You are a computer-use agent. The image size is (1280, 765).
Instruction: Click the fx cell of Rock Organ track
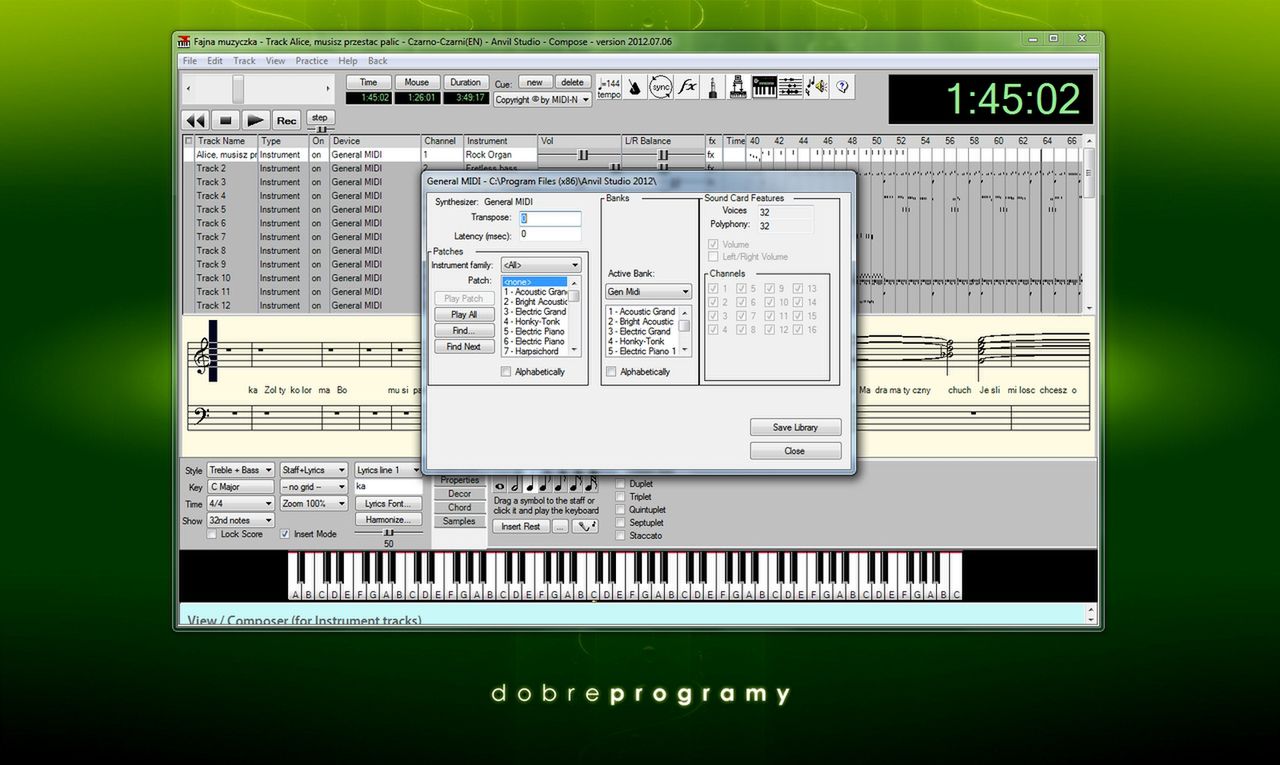point(712,155)
